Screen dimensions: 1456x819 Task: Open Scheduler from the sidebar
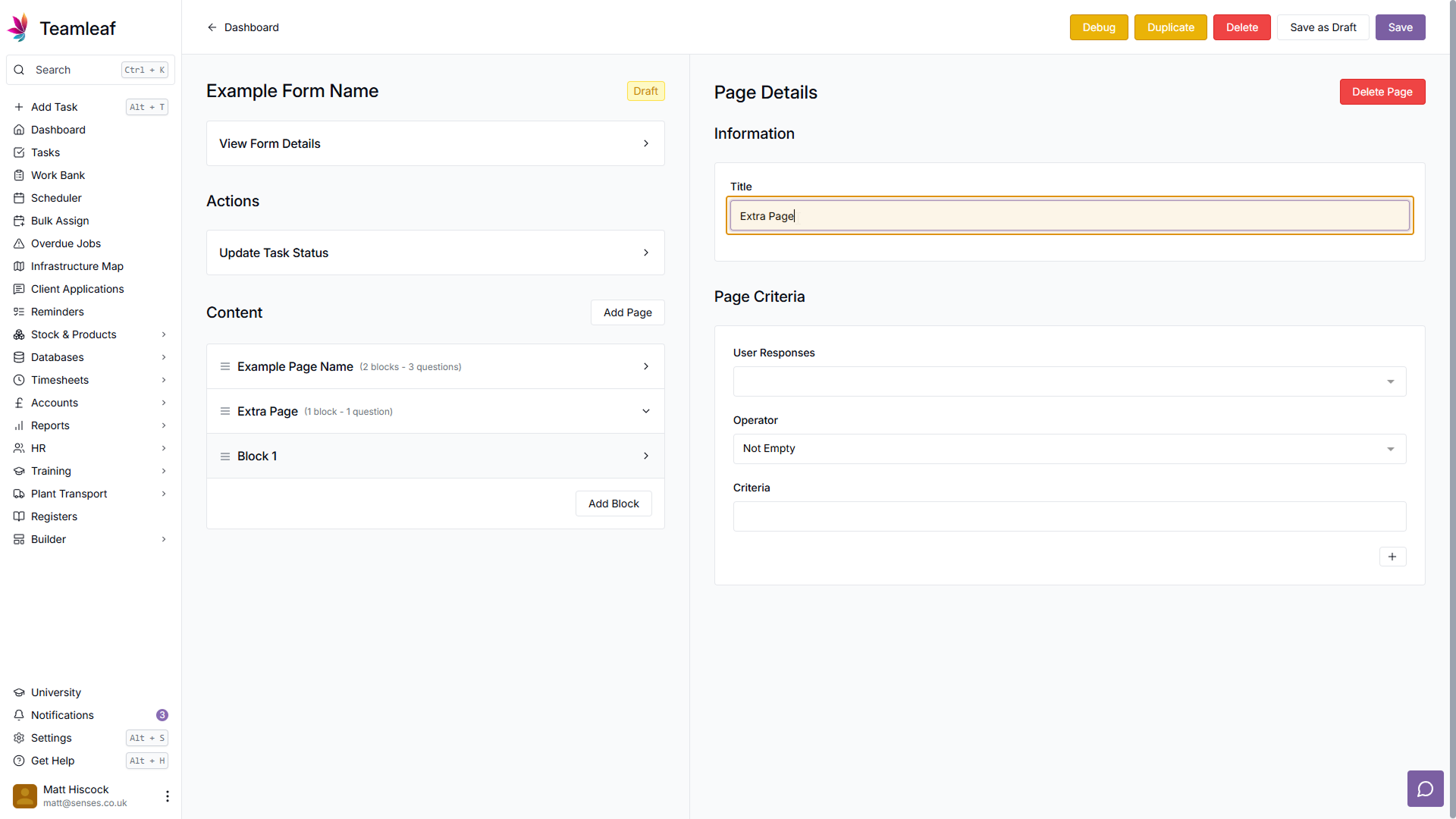tap(56, 198)
